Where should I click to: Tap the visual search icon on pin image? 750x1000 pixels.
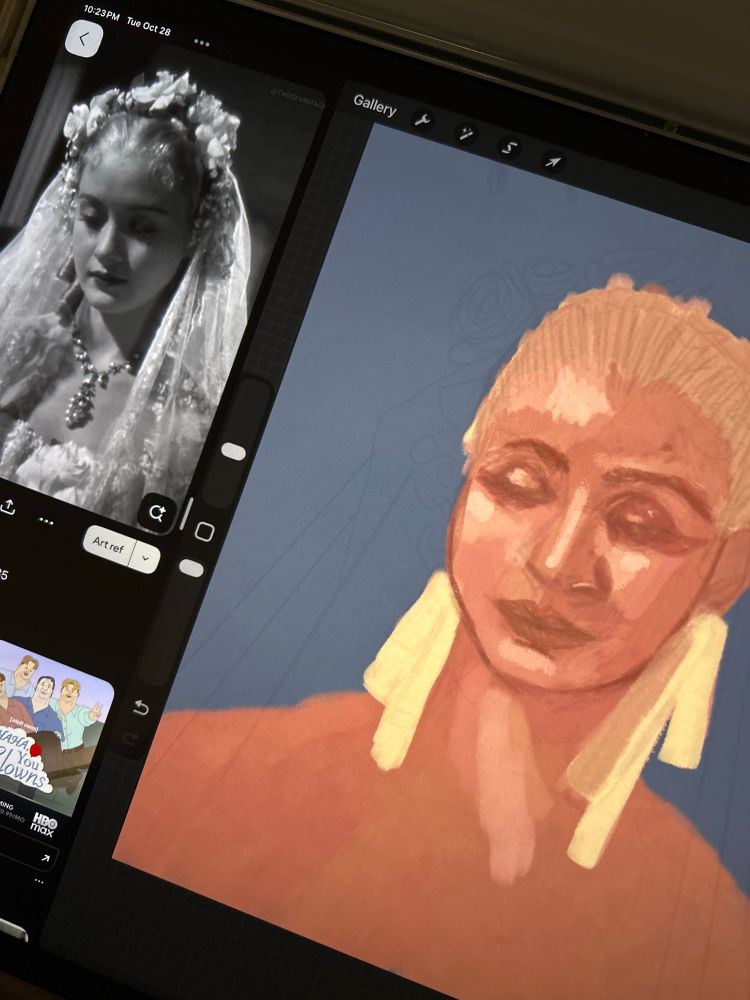pos(157,512)
